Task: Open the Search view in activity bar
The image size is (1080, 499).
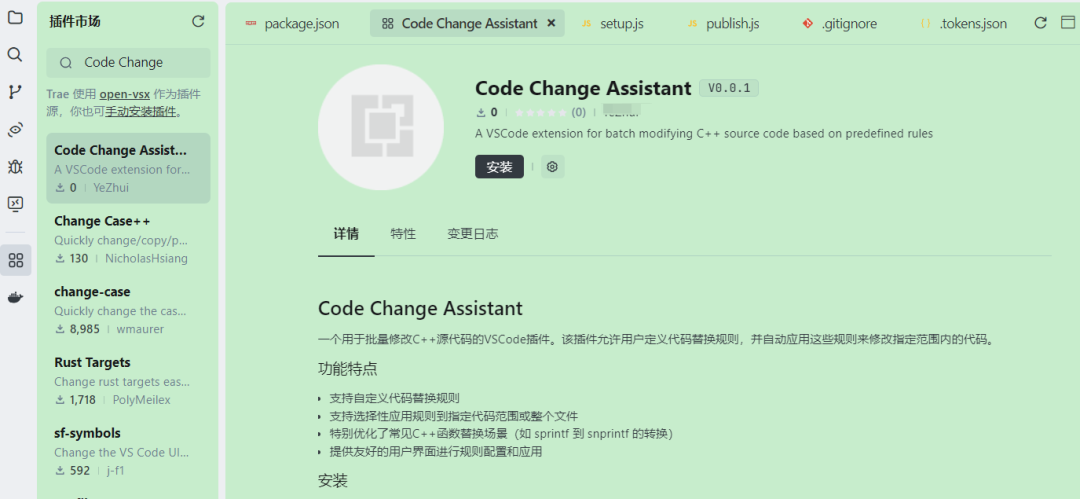Action: pos(15,55)
